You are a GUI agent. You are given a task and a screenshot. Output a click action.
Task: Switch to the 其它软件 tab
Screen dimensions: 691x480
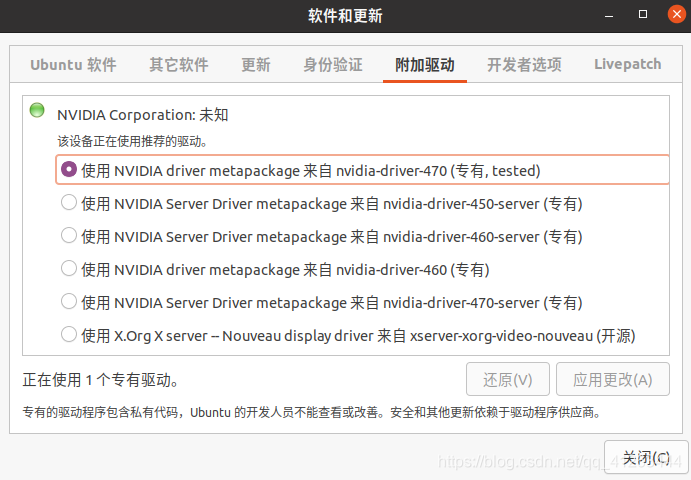pyautogui.click(x=178, y=65)
